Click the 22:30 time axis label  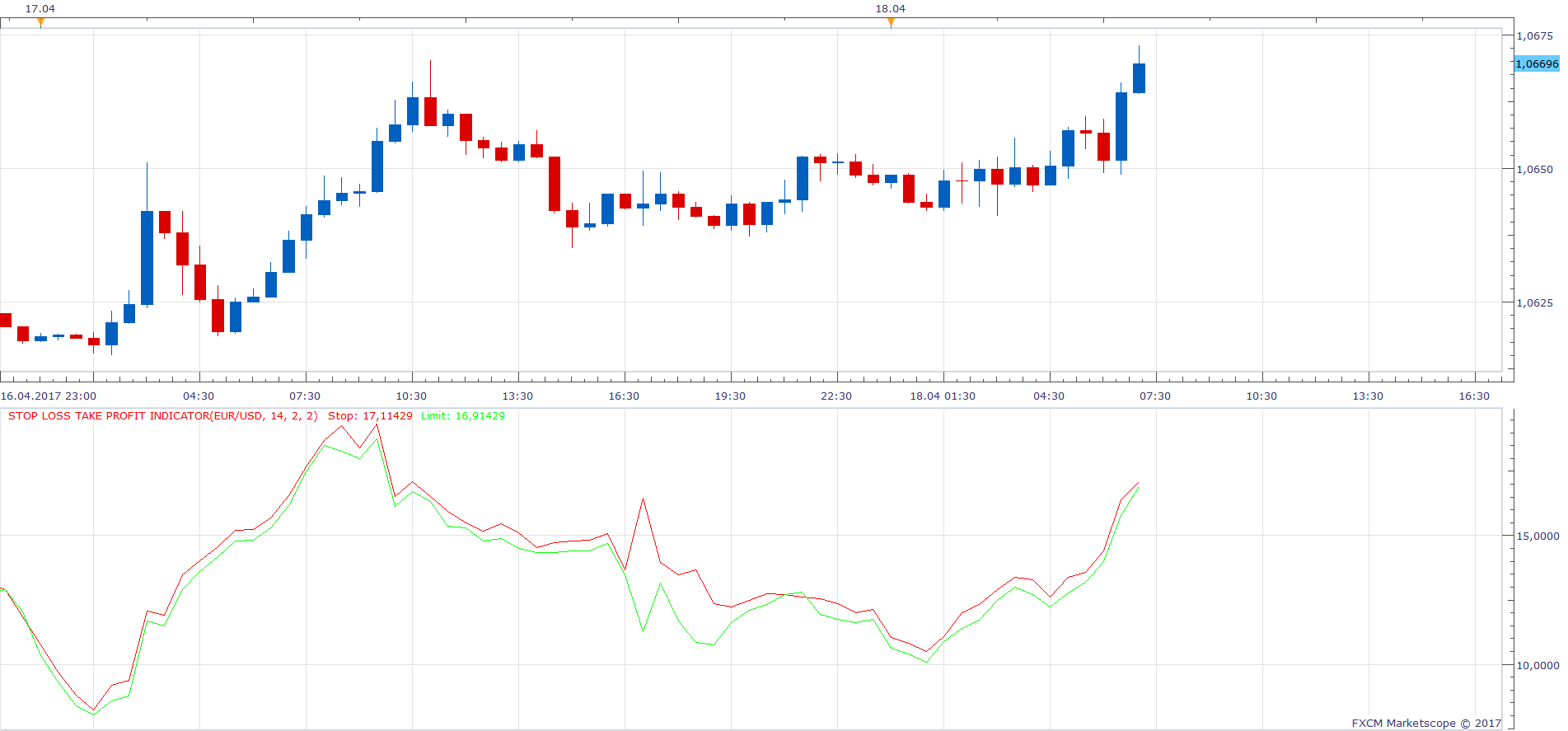[836, 396]
